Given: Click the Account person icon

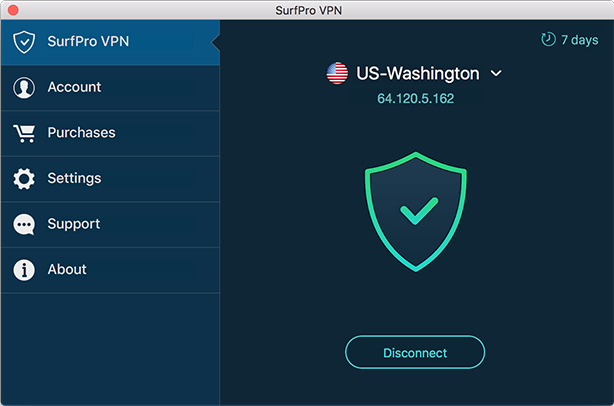Looking at the screenshot, I should click(24, 87).
